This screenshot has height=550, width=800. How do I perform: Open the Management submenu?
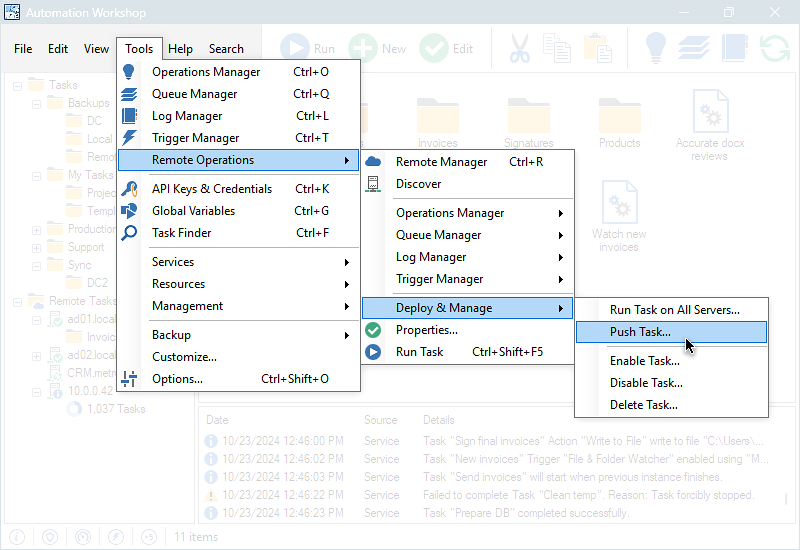pyautogui.click(x=239, y=306)
